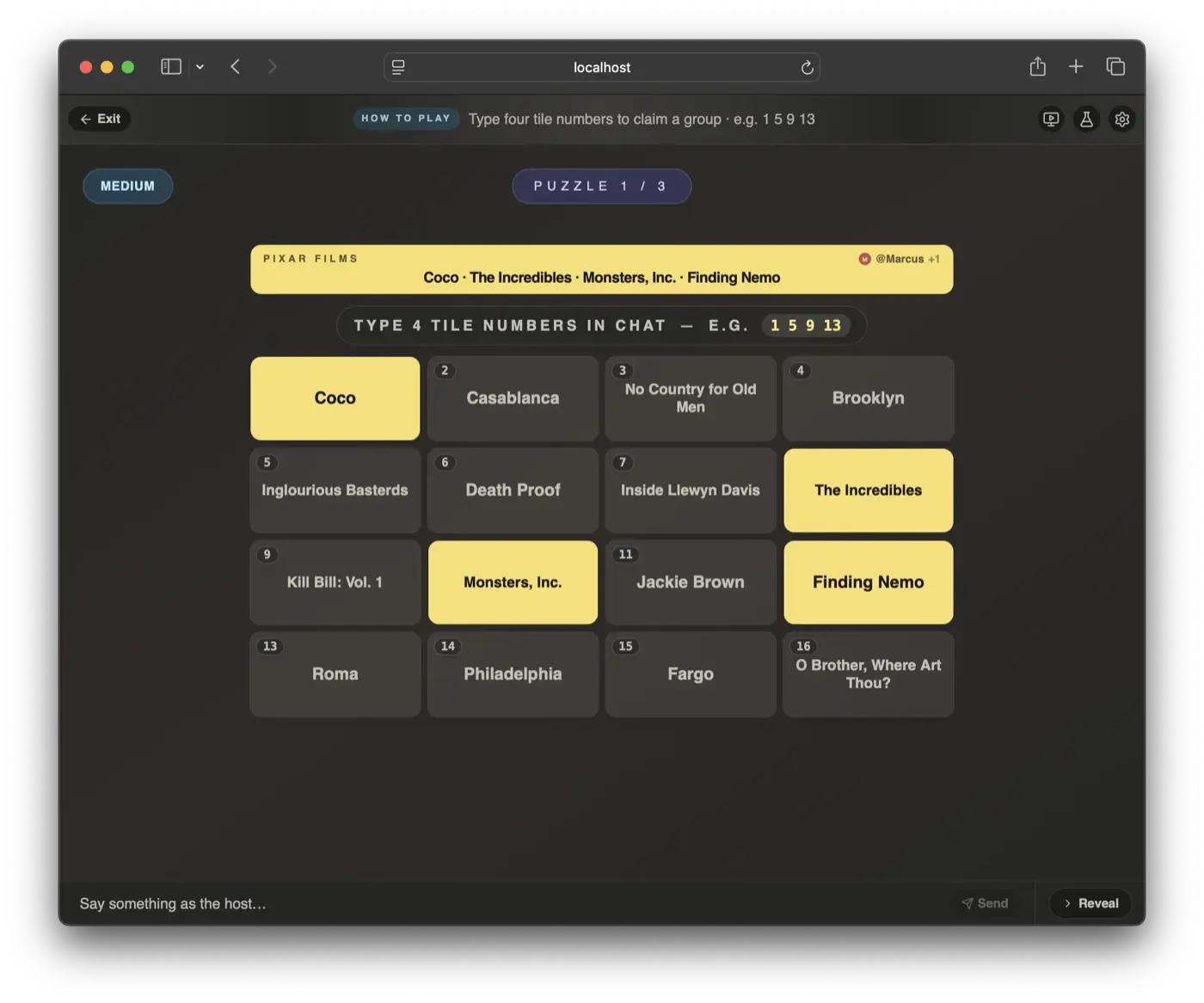The width and height of the screenshot is (1204, 1003).
Task: Click the MEDIUM difficulty badge
Action: (127, 187)
